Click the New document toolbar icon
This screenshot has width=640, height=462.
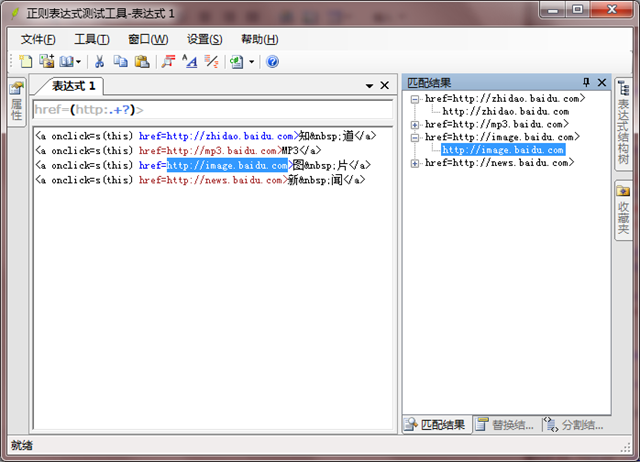(x=26, y=62)
